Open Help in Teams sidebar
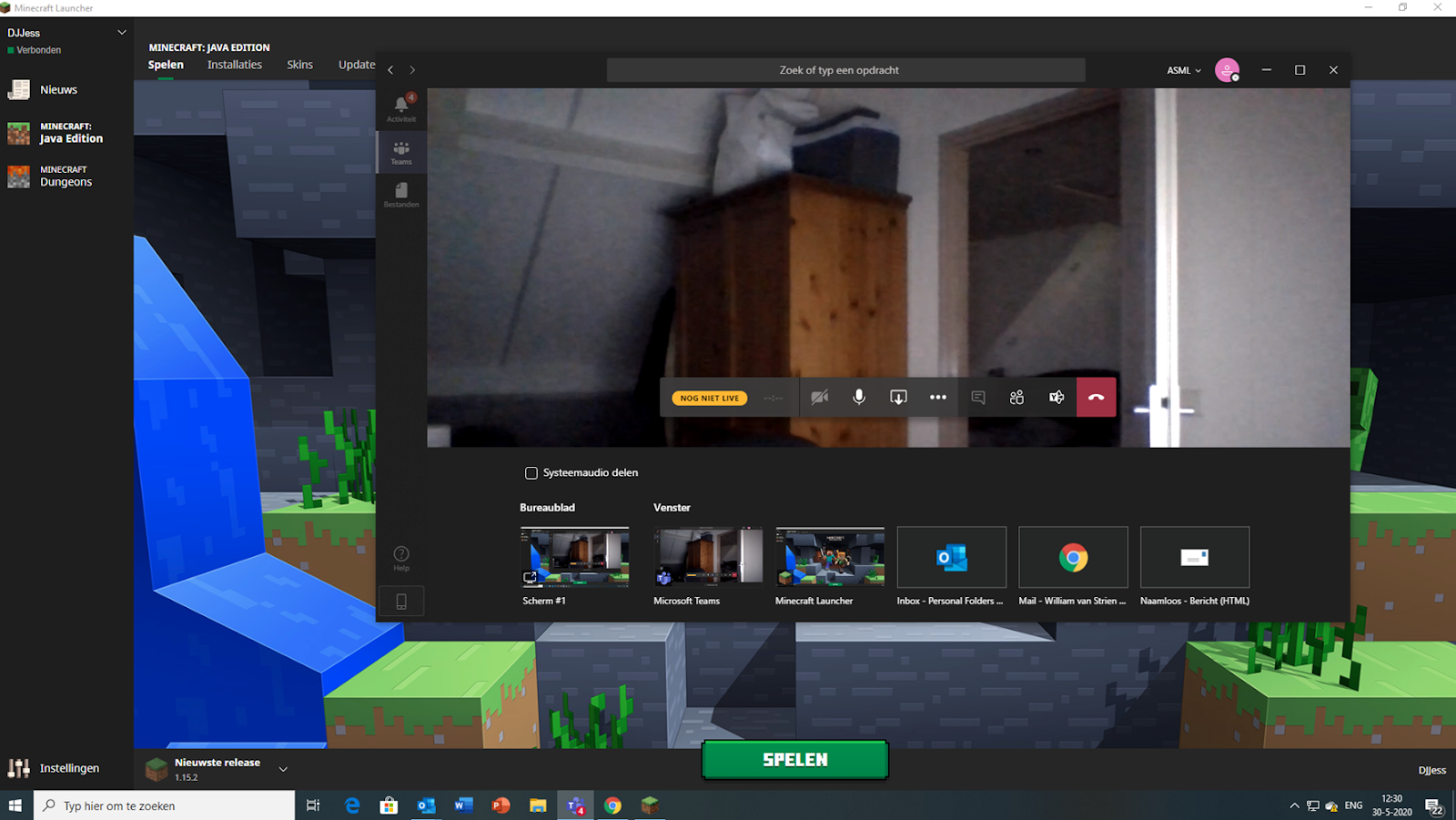Image resolution: width=1456 pixels, height=820 pixels. click(401, 558)
